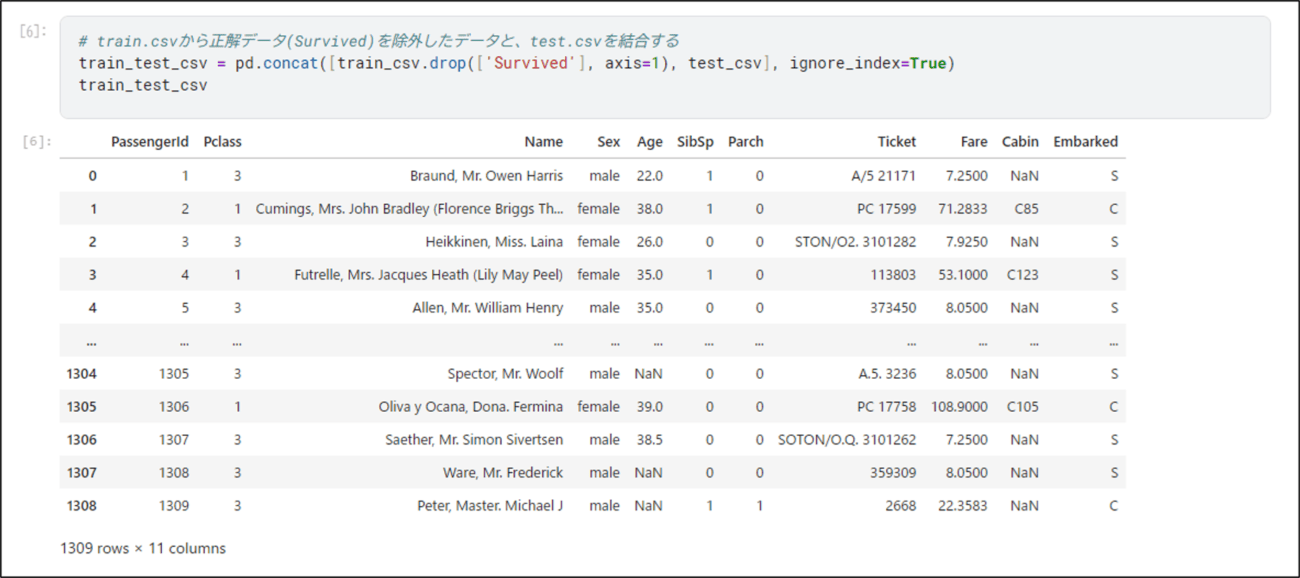Select name 'Spector, Mr. Woolf'
The image size is (1300, 578).
(505, 374)
